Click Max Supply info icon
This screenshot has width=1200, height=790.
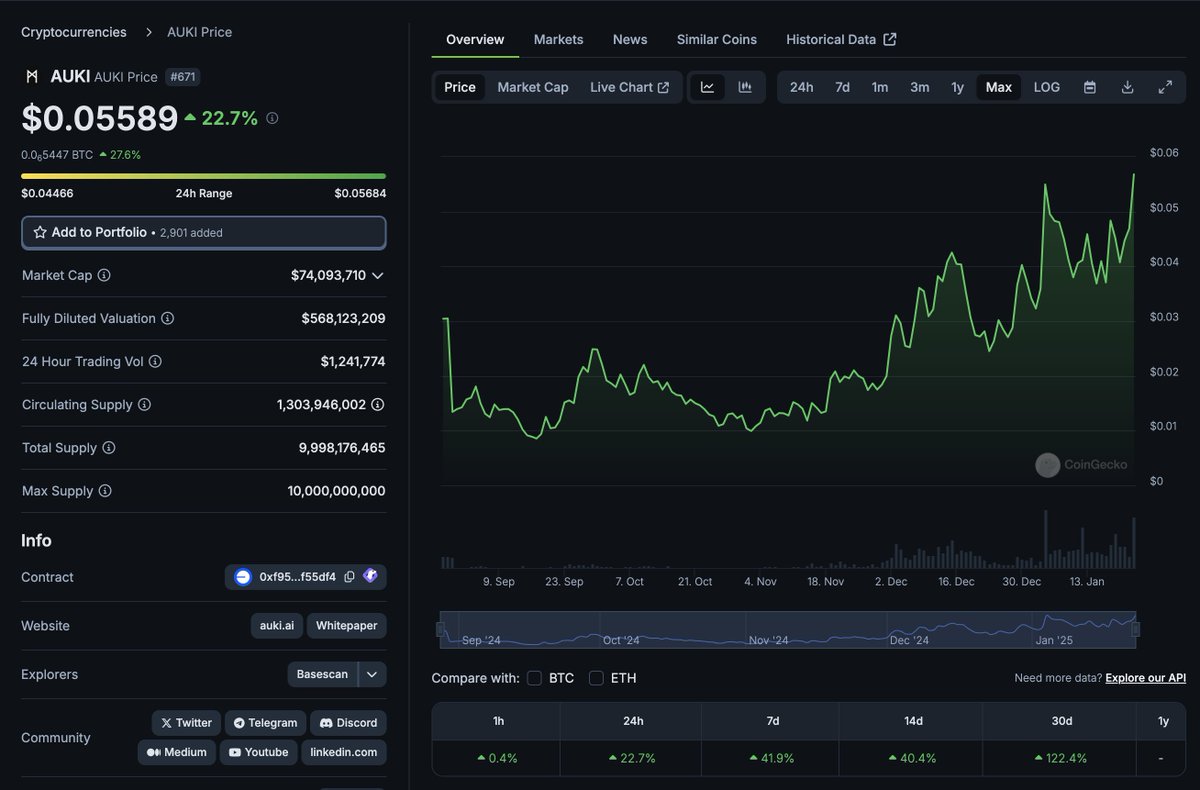tap(105, 491)
